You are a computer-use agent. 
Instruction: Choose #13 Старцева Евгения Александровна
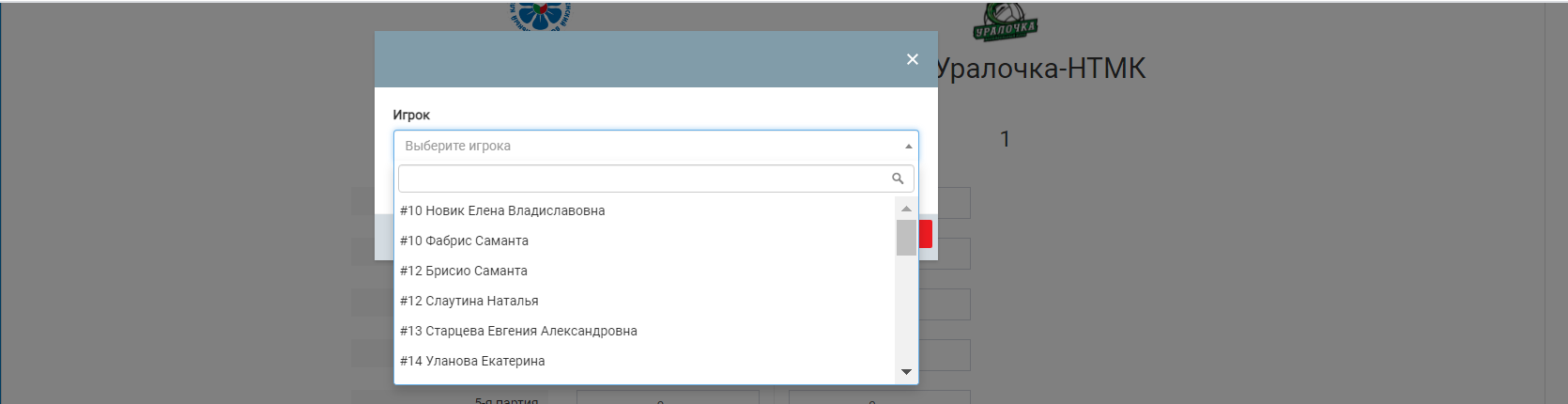[518, 331]
